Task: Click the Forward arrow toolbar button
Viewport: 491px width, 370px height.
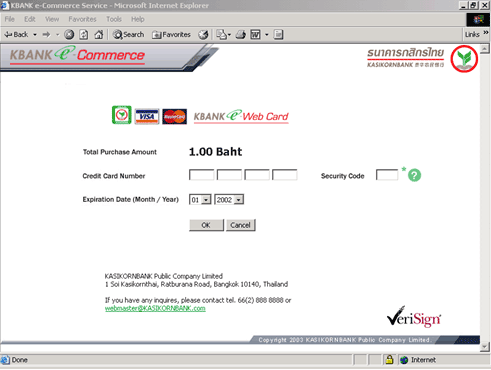Action: pyautogui.click(x=47, y=34)
